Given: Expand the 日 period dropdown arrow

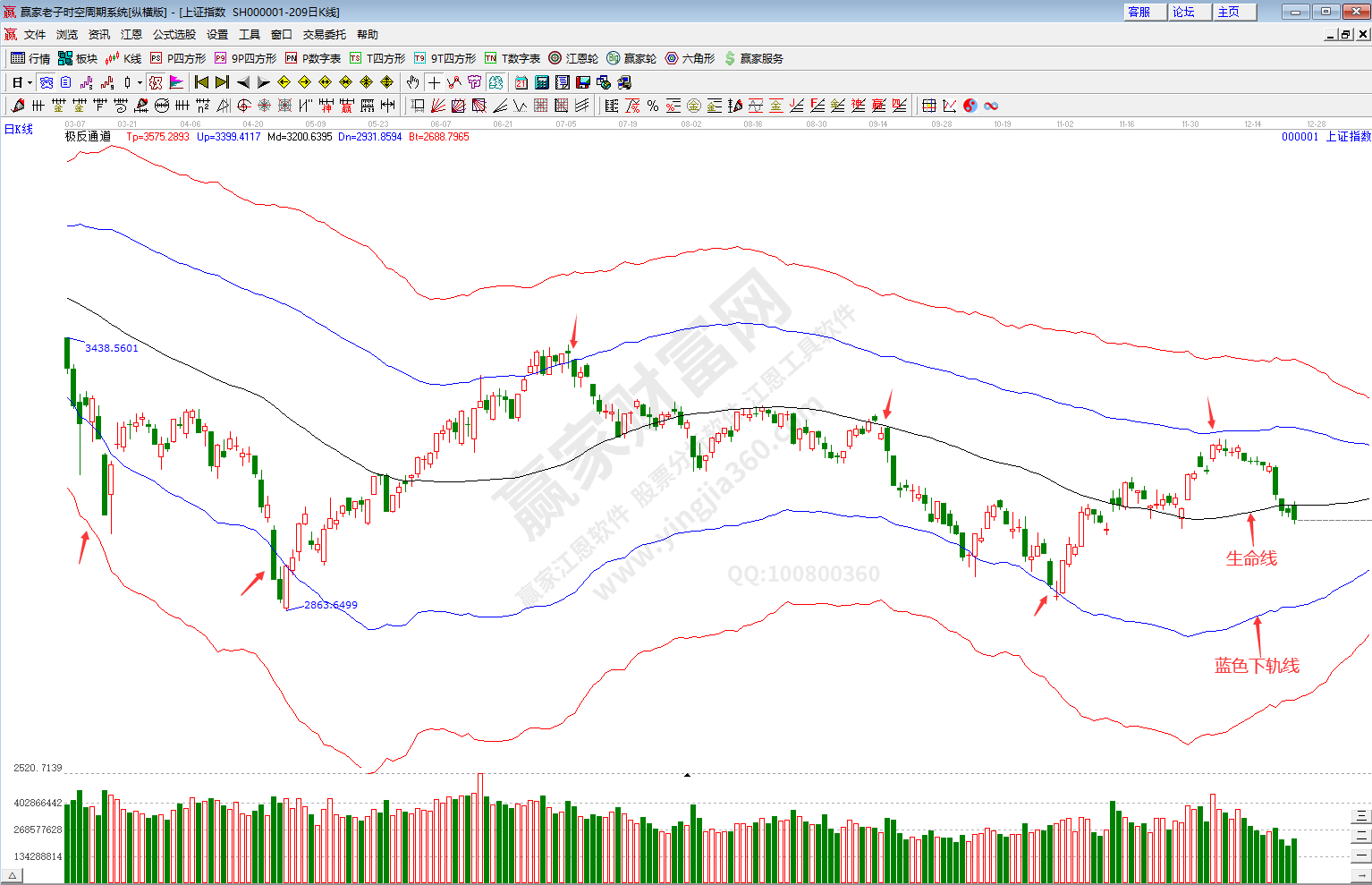Looking at the screenshot, I should [30, 82].
